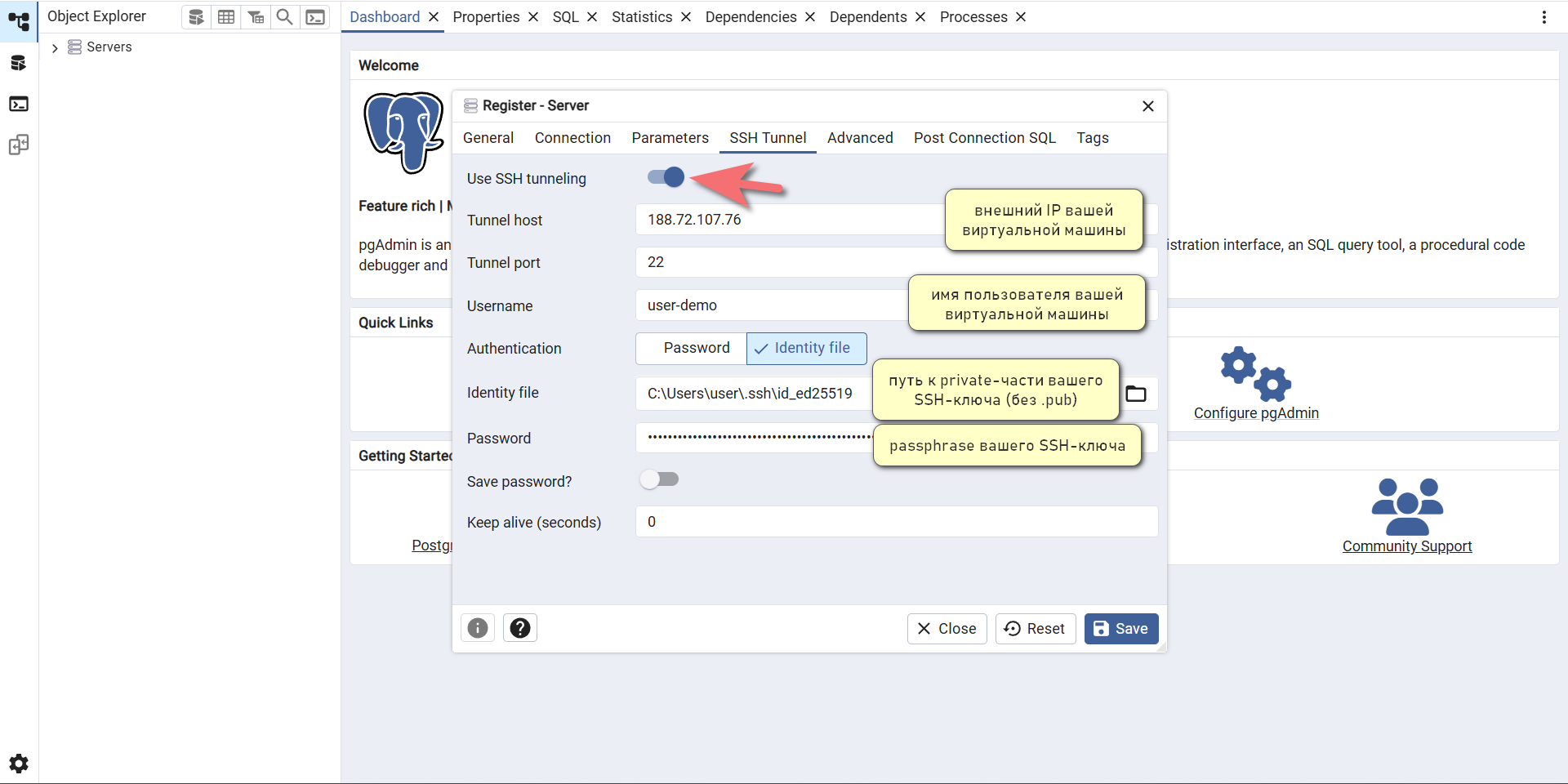This screenshot has width=1568, height=784.
Task: Enable the Save password switch
Action: (660, 479)
